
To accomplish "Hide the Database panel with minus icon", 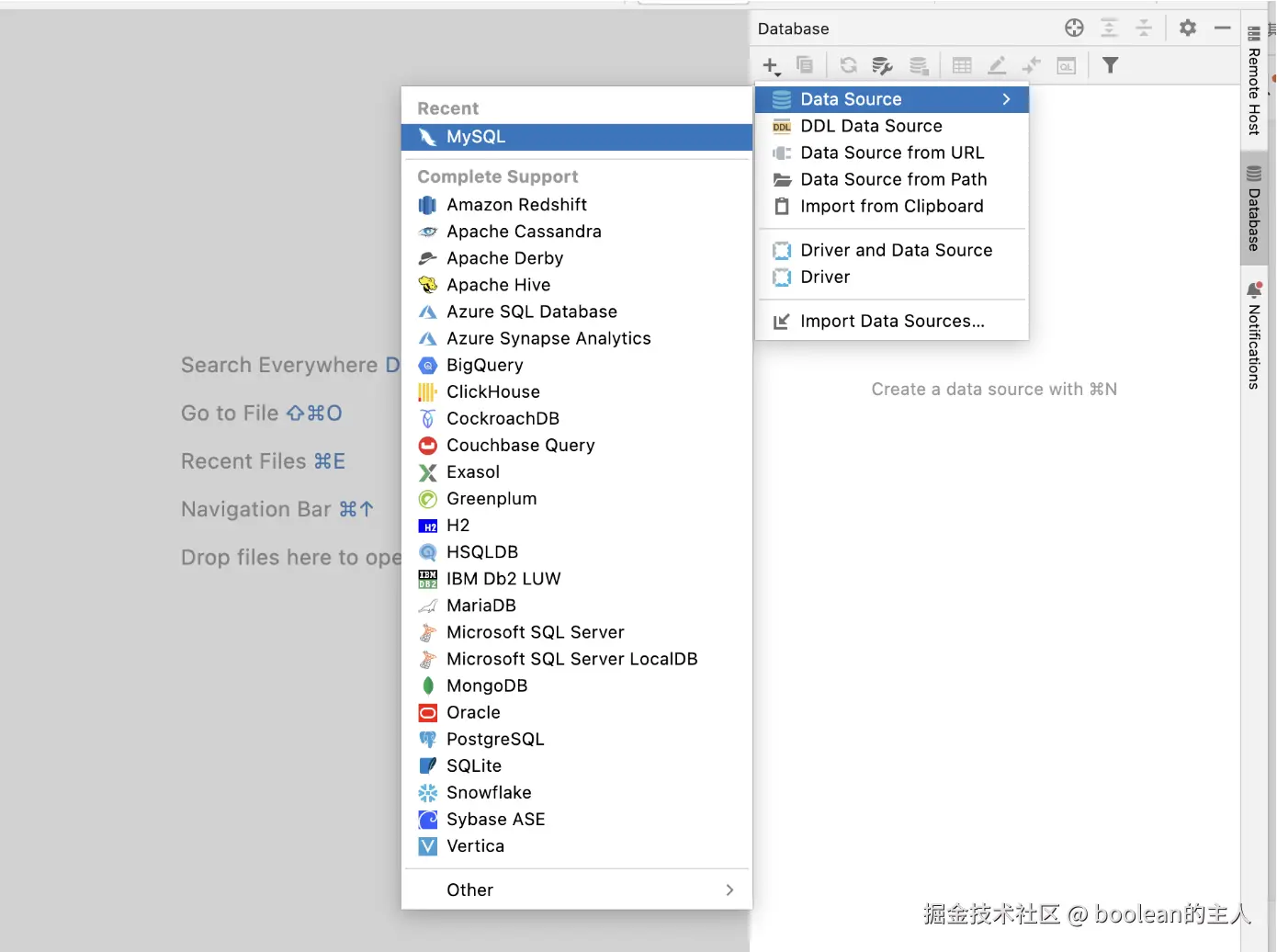I will 1222,28.
